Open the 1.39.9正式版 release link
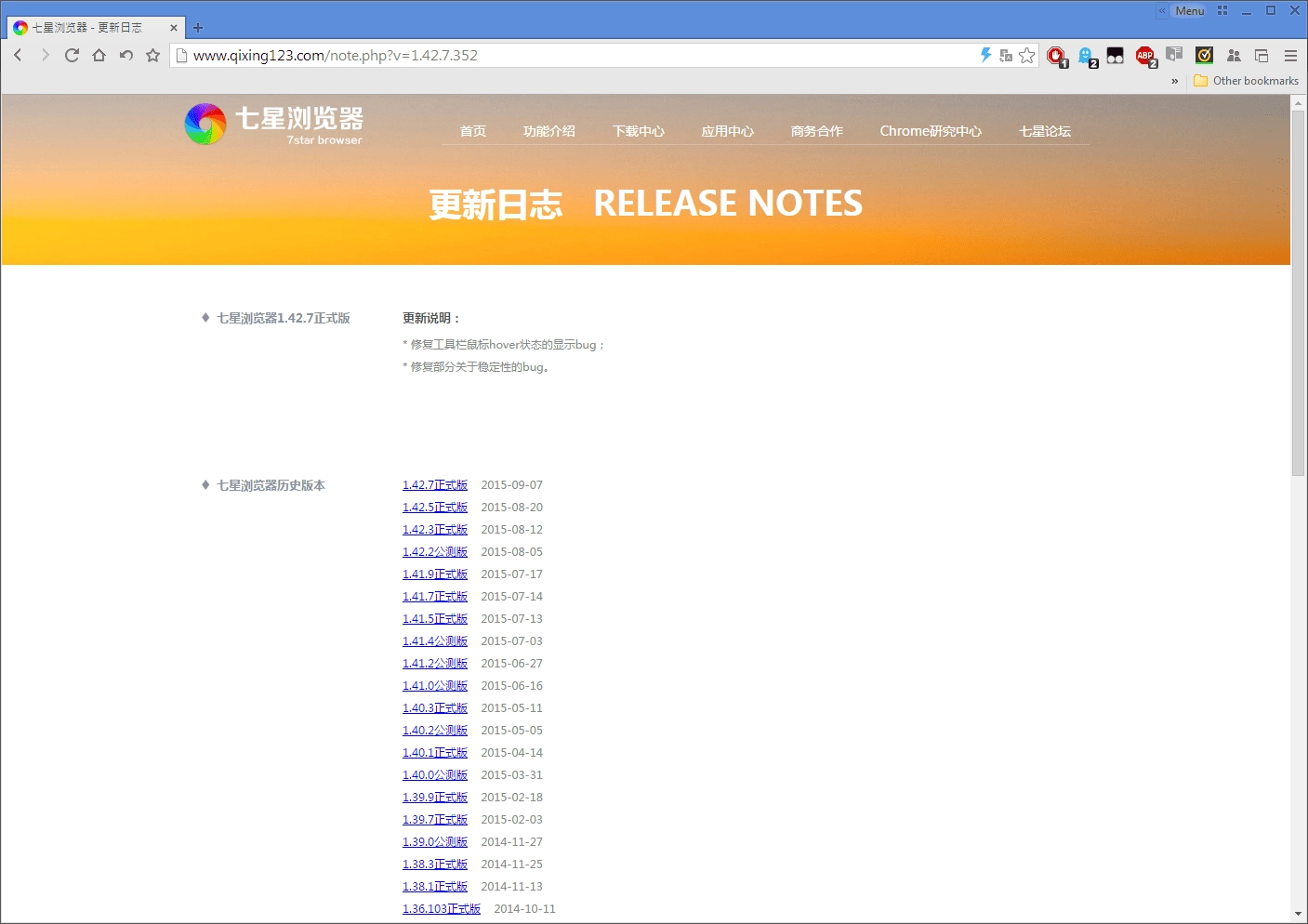This screenshot has width=1308, height=924. (x=435, y=798)
